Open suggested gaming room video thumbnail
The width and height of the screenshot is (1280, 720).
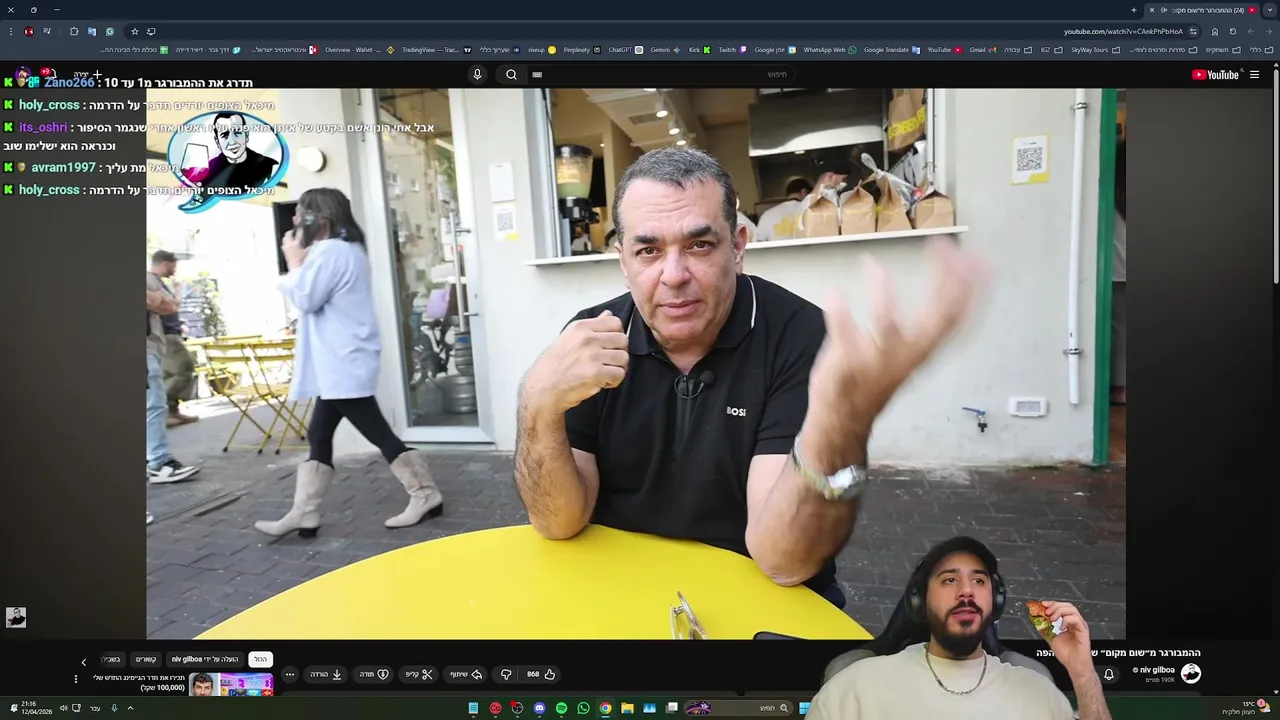tap(231, 685)
